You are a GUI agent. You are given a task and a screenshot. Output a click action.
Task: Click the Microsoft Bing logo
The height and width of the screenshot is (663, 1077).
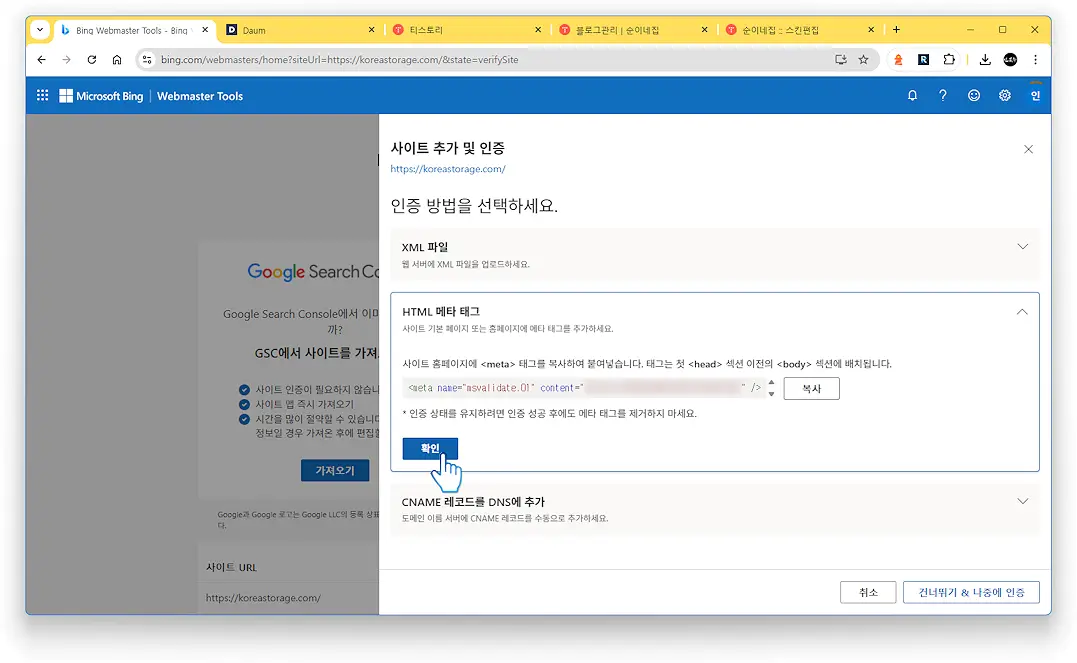pos(100,95)
